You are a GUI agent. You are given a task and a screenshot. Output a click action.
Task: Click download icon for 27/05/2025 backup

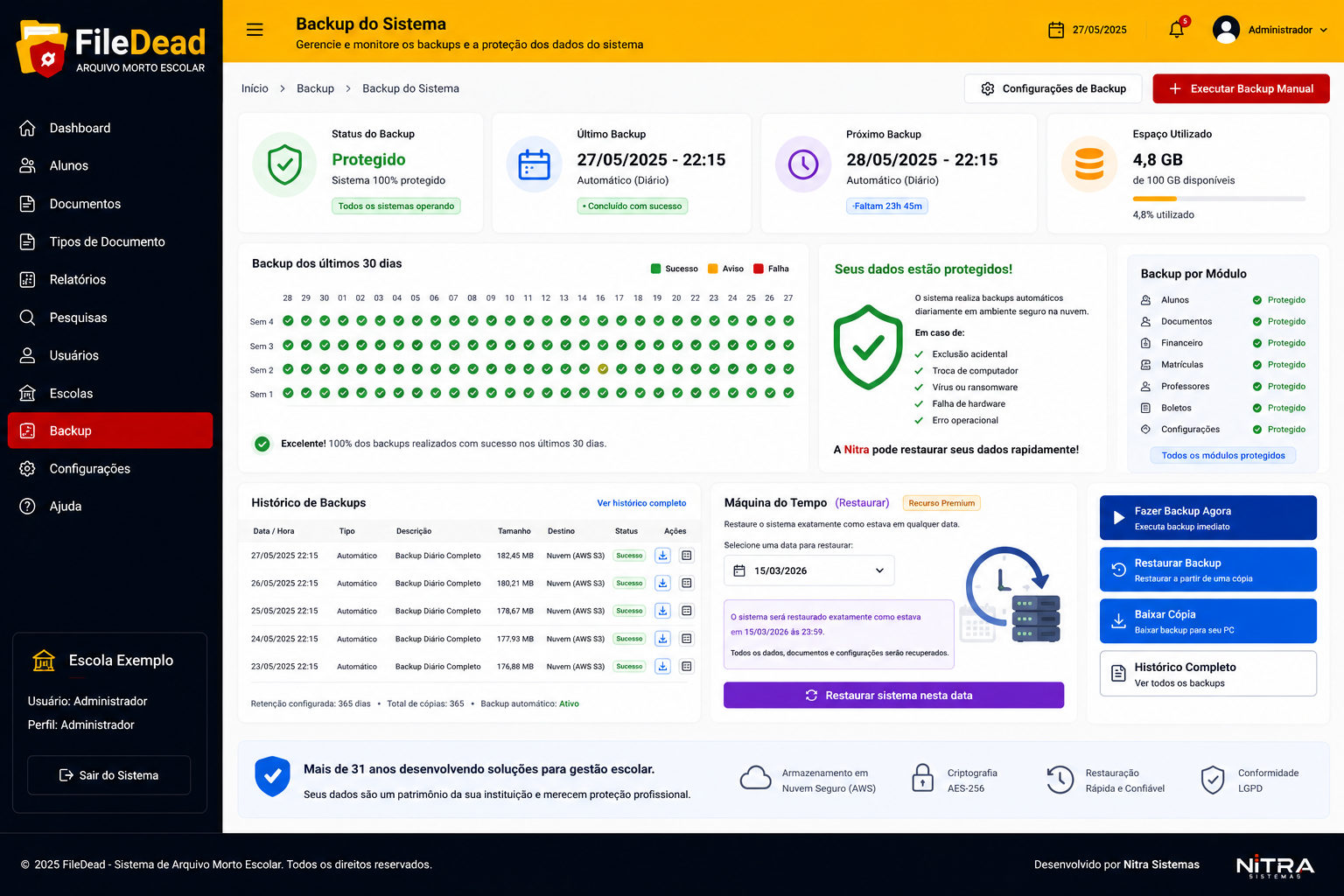663,556
